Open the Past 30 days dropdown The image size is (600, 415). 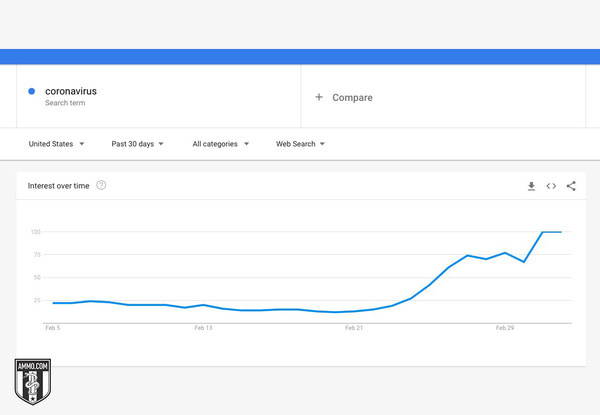(x=137, y=144)
